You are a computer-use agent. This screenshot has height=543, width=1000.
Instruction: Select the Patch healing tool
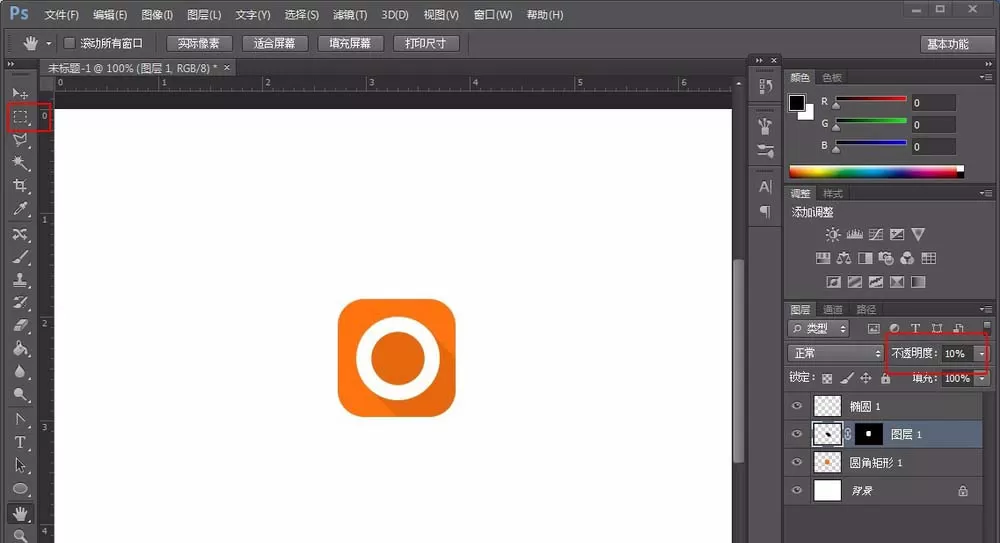pos(20,234)
